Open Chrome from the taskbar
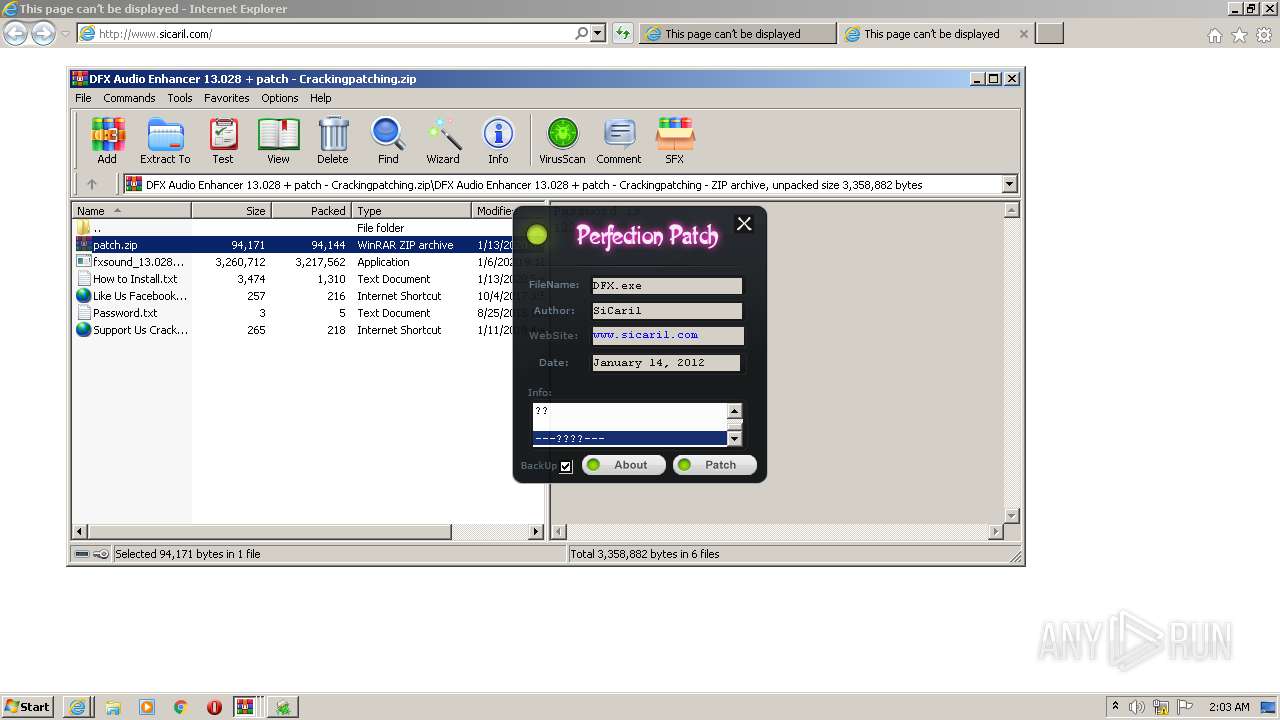 click(x=180, y=707)
